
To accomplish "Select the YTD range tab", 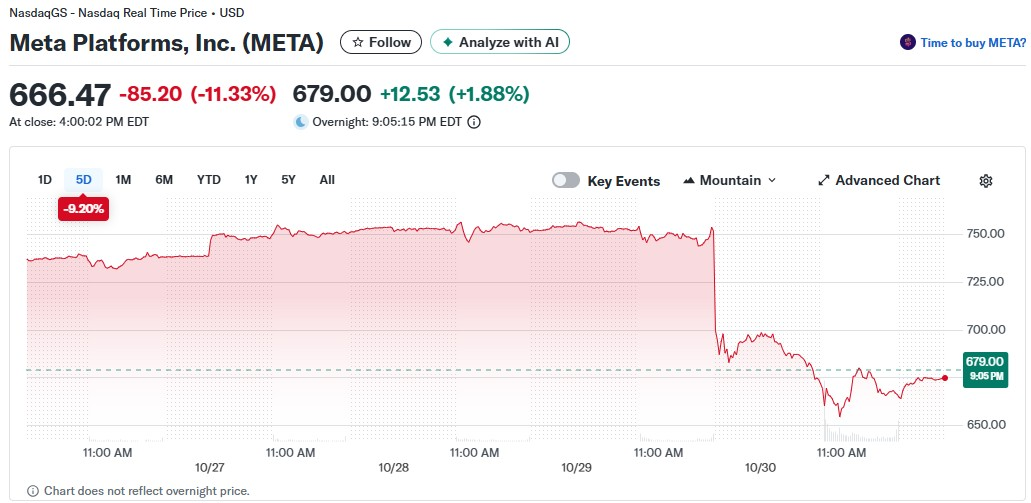I will pos(208,180).
